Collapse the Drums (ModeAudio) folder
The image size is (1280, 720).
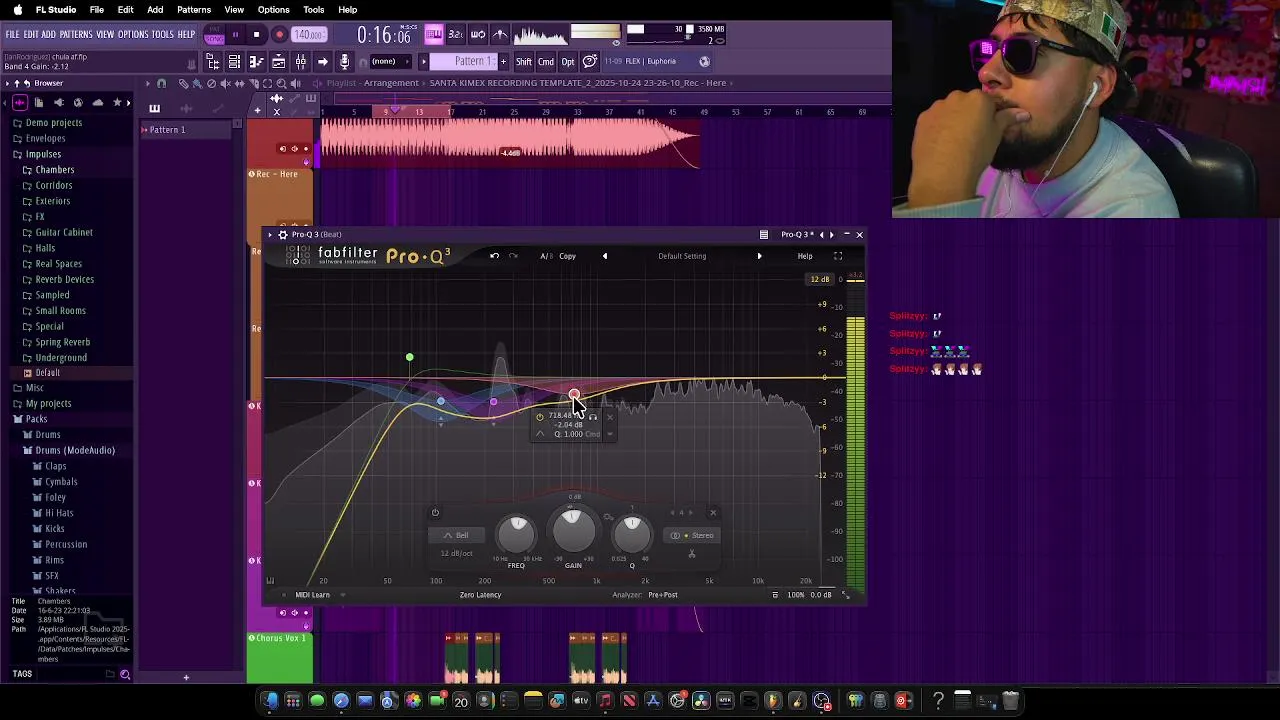tap(75, 450)
